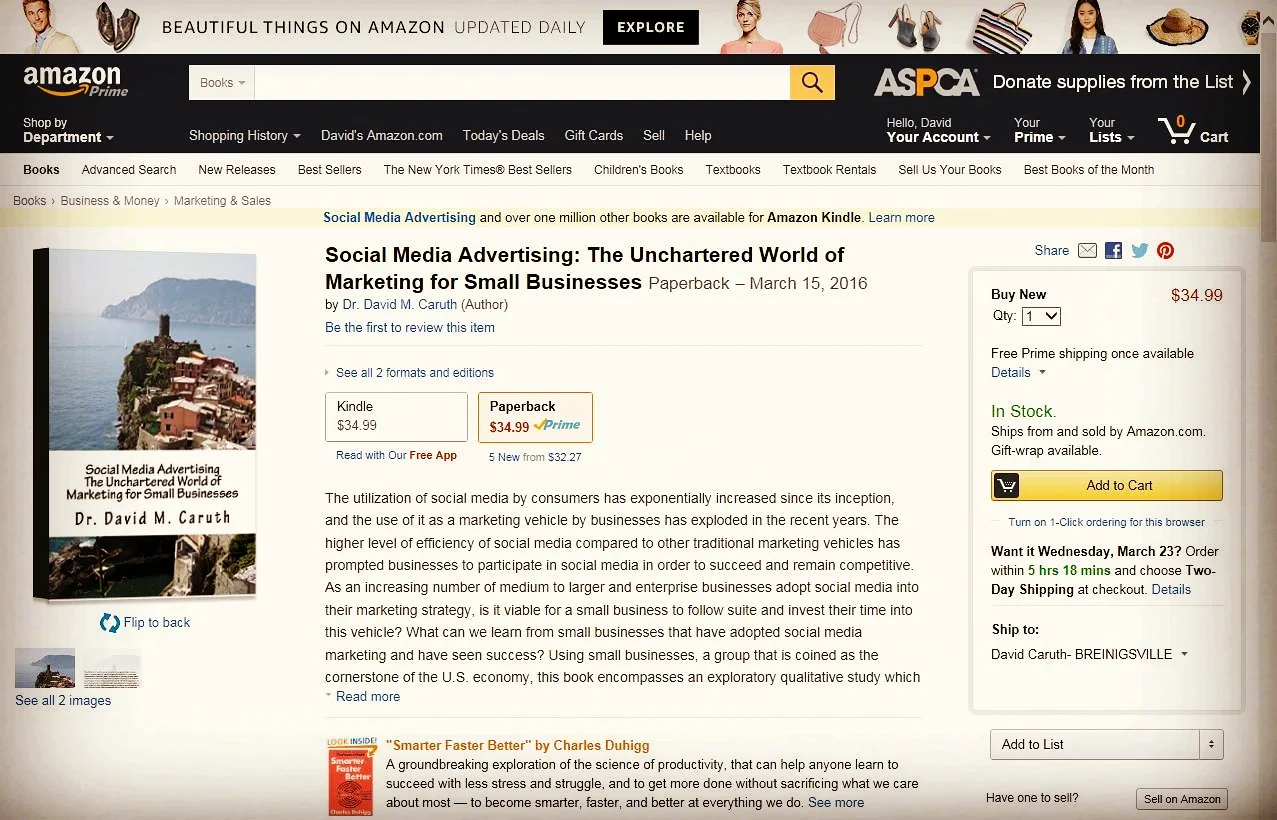This screenshot has height=820, width=1277.
Task: Share the book on Facebook
Action: pyautogui.click(x=1113, y=250)
